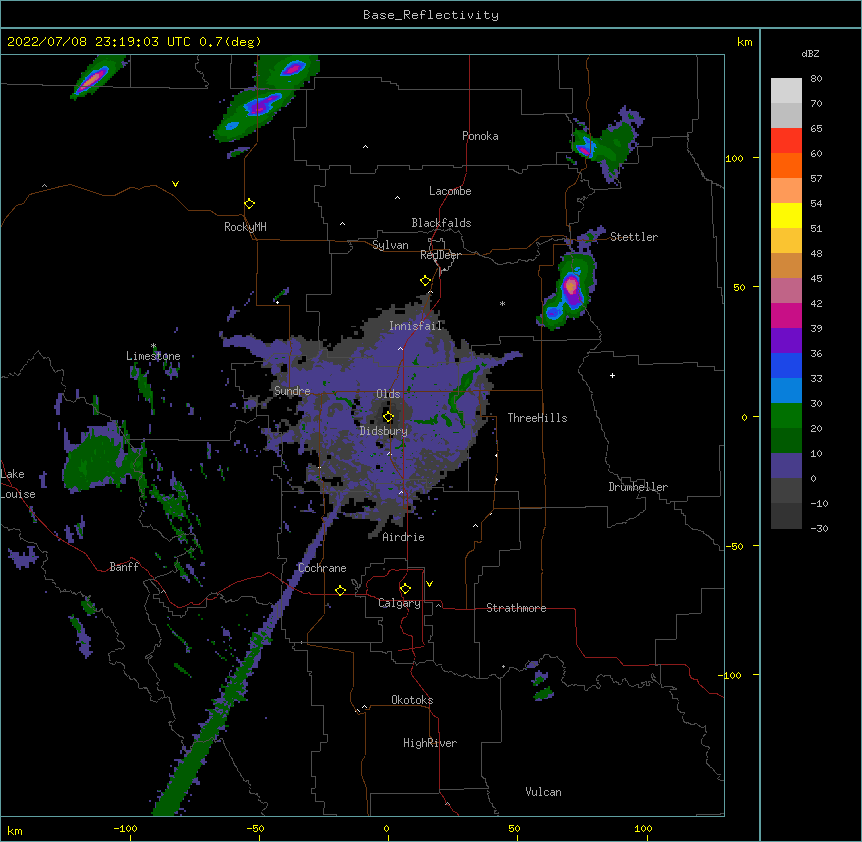Click the Banff town label
This screenshot has width=862, height=842.
click(124, 567)
